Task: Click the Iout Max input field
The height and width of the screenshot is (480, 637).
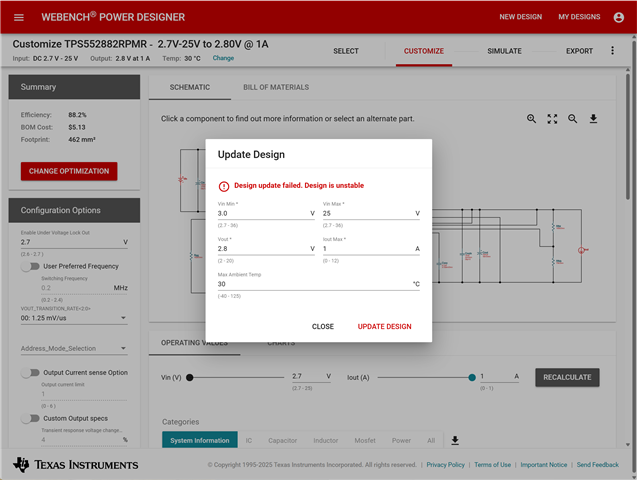Action: pos(371,249)
